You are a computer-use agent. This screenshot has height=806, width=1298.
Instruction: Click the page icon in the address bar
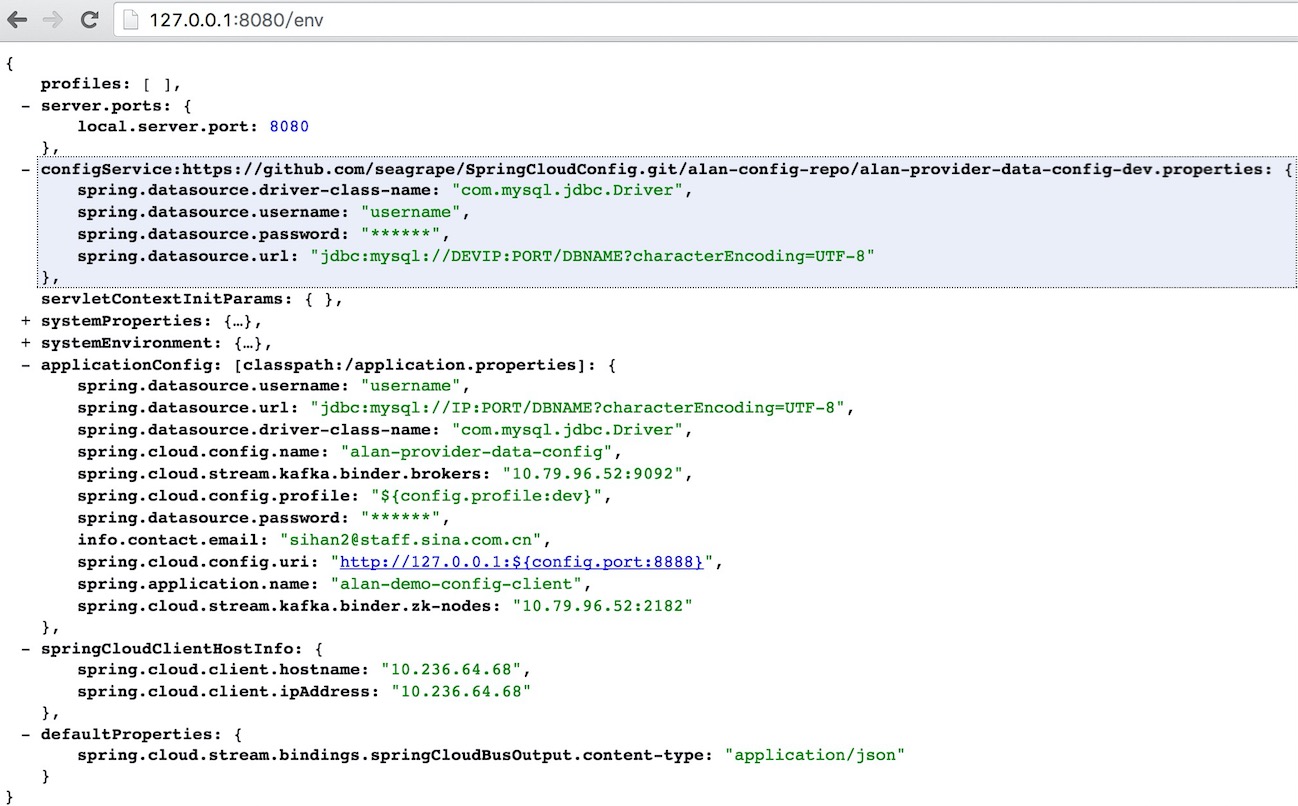coord(130,20)
